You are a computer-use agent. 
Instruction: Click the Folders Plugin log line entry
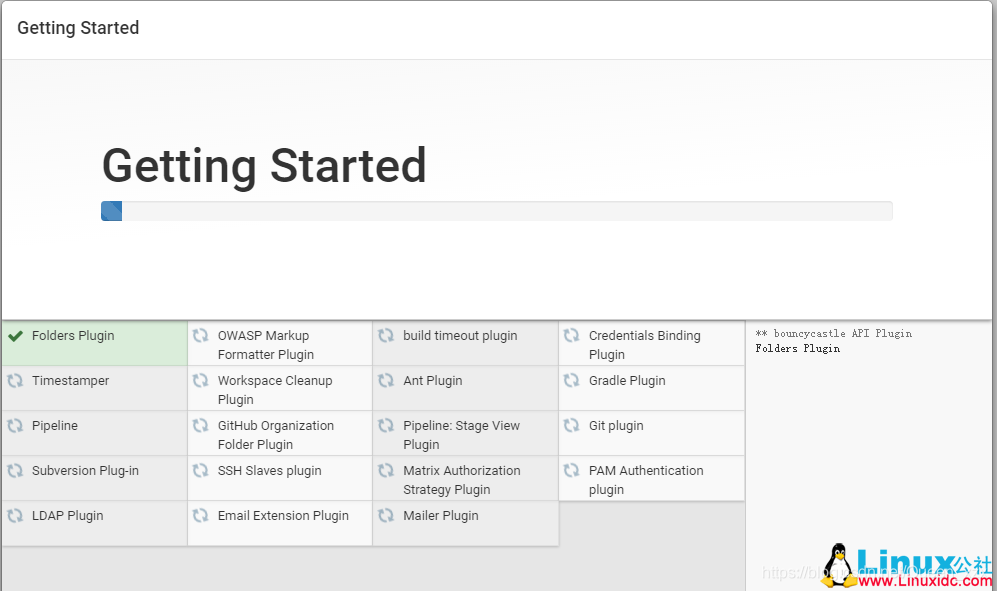pyautogui.click(x=797, y=349)
